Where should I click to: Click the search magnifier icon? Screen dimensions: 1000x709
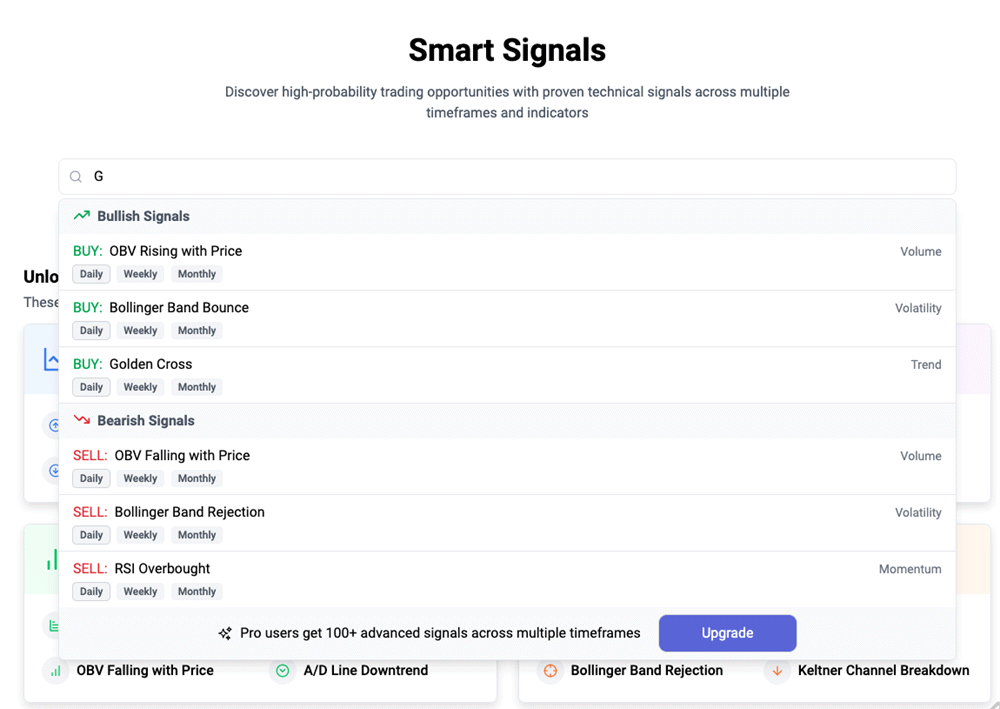[76, 177]
